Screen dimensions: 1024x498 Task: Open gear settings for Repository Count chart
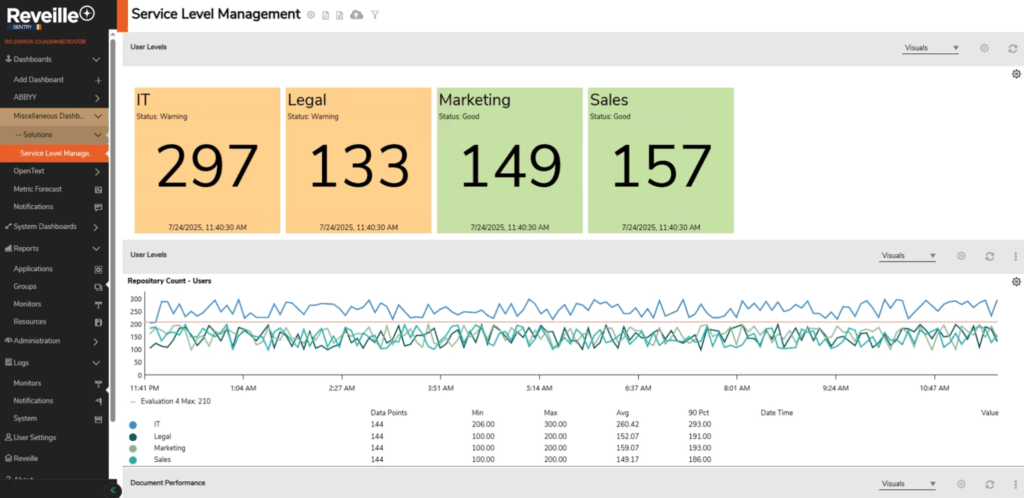point(1016,282)
